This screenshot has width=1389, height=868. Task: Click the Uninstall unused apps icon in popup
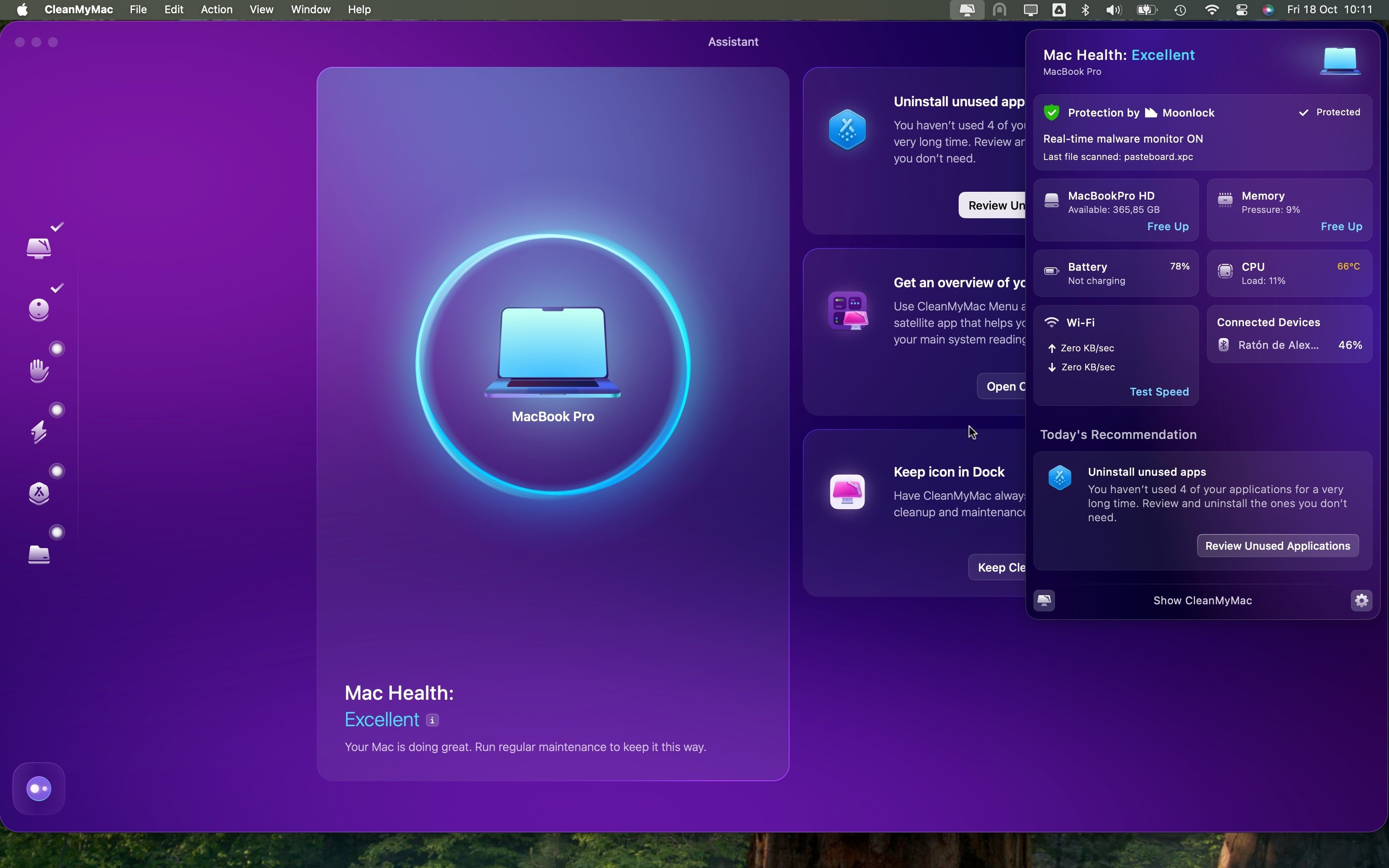(x=1060, y=478)
